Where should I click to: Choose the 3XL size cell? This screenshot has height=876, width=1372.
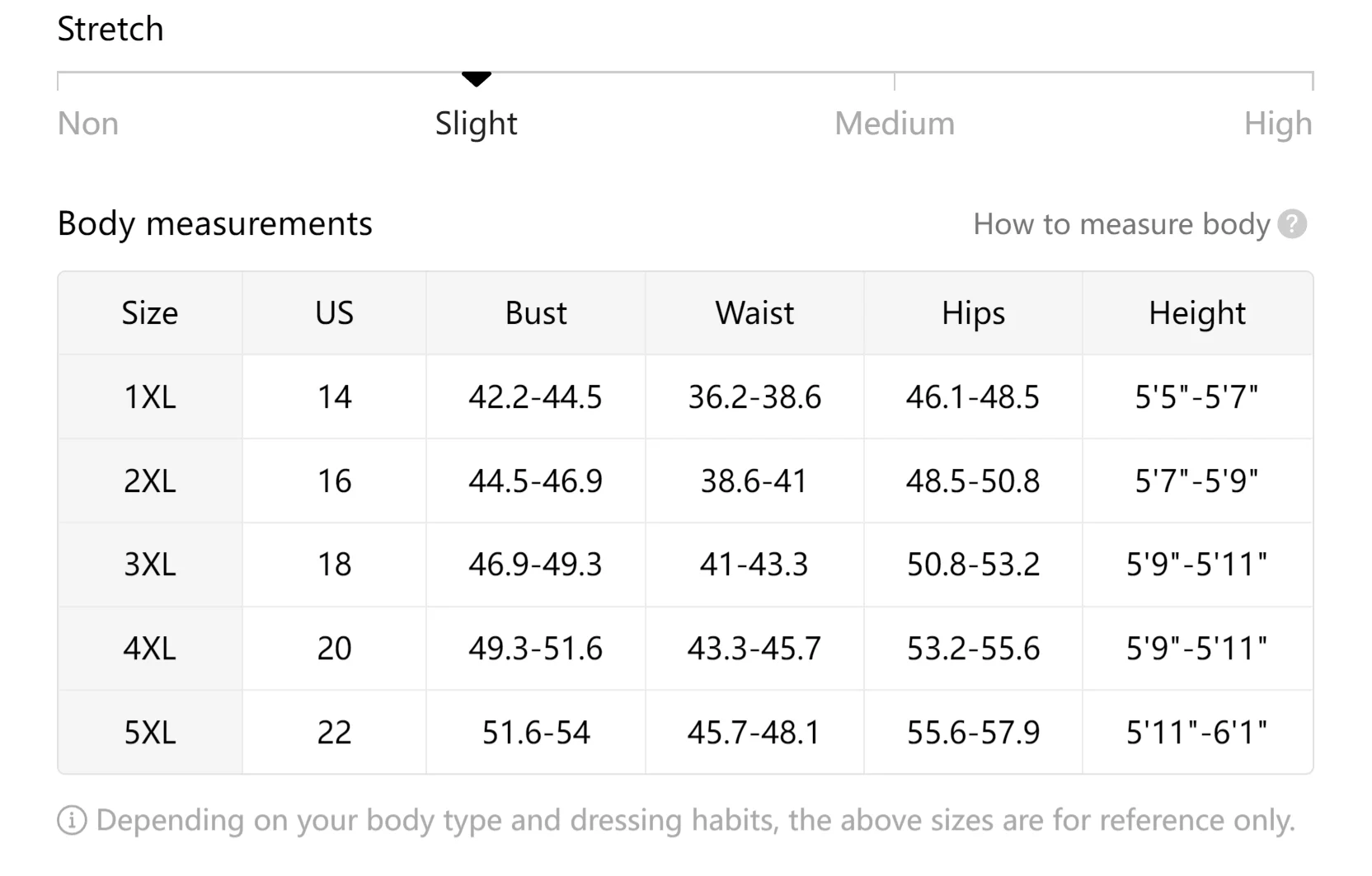[x=150, y=564]
